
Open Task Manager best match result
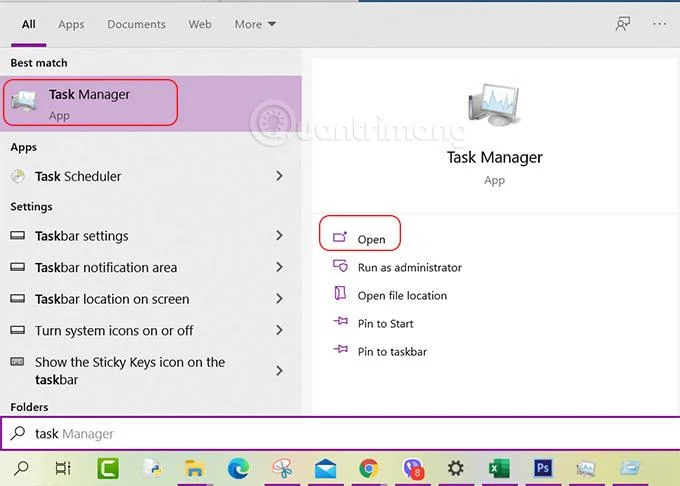(x=150, y=103)
